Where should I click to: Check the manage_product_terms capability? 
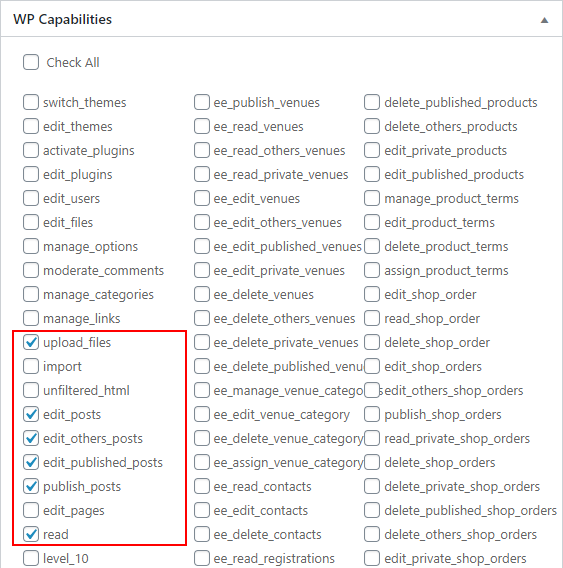coord(372,198)
